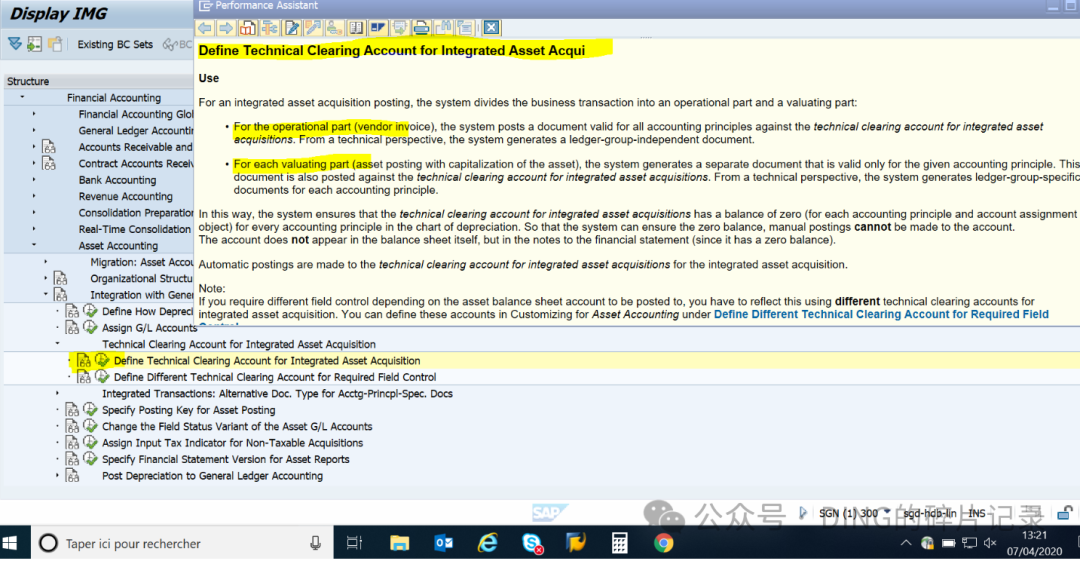Open the glossary book icon
This screenshot has height=561, width=1080.
(356, 28)
